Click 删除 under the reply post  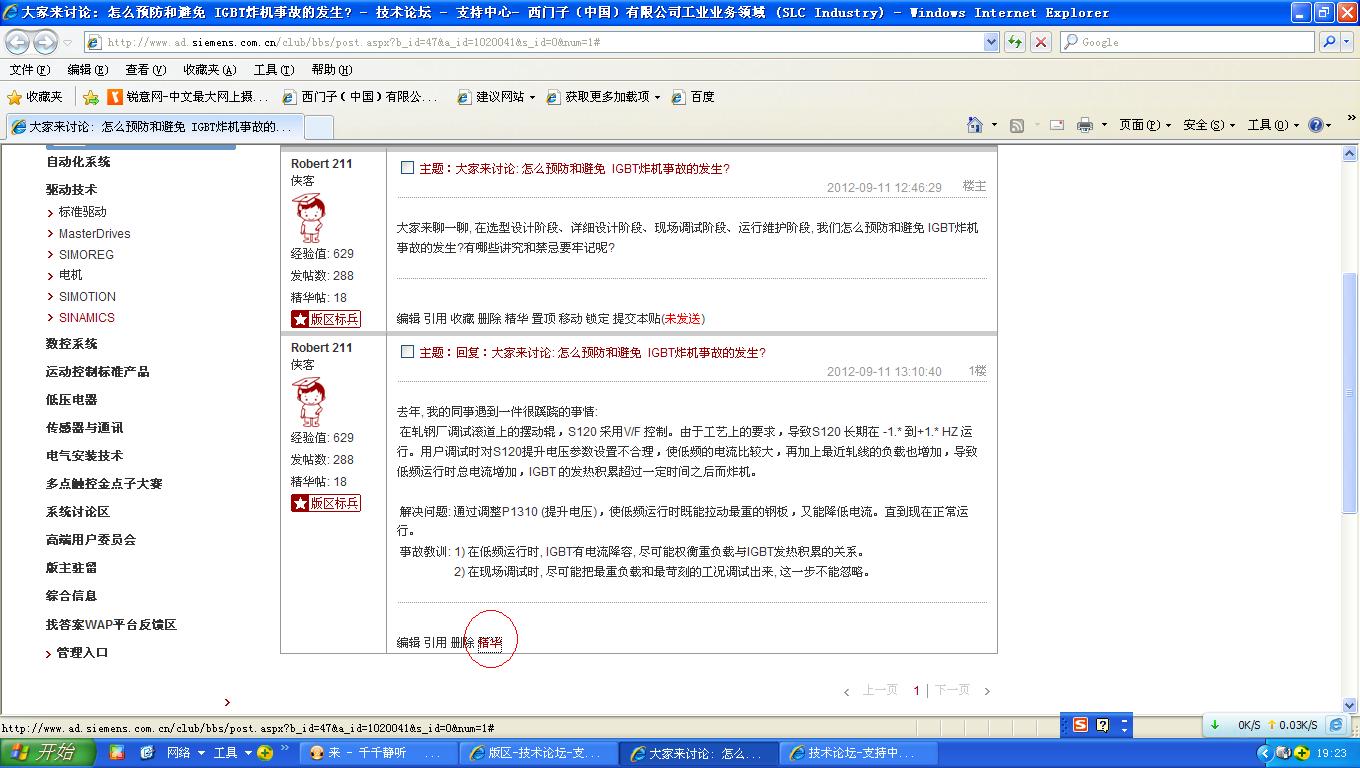tap(462, 643)
